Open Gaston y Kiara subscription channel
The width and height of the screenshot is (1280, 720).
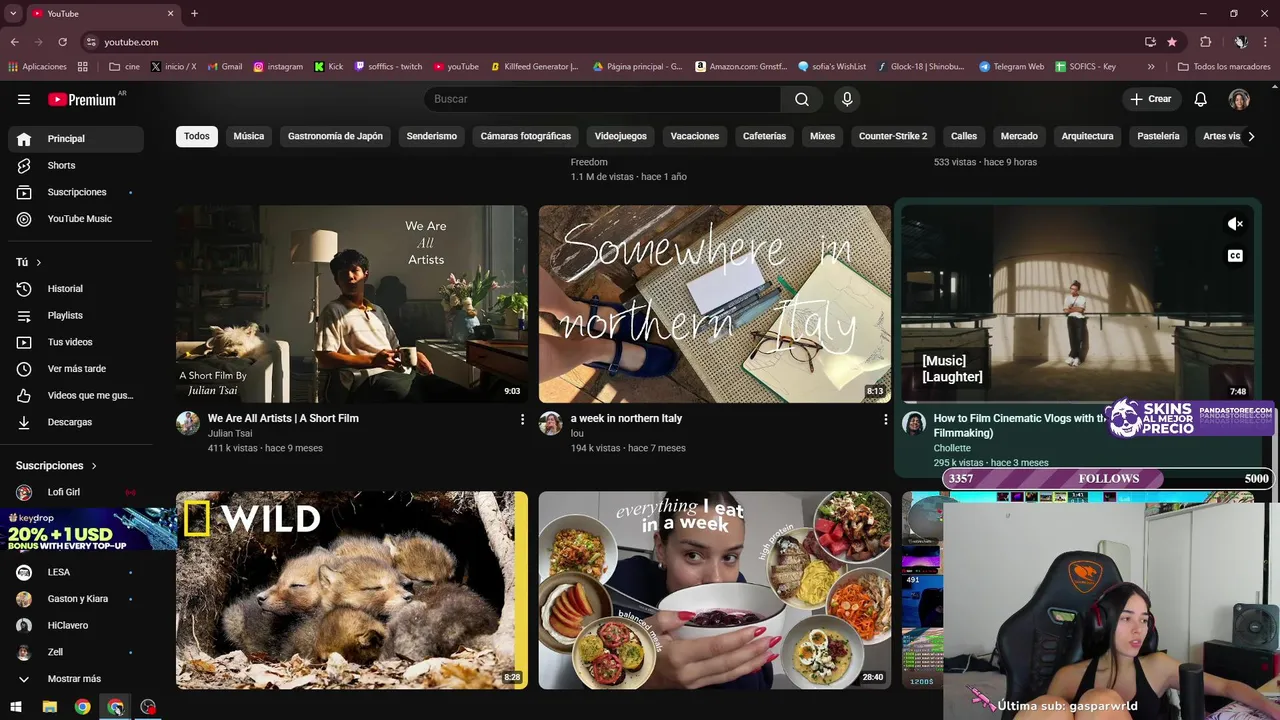coord(76,599)
